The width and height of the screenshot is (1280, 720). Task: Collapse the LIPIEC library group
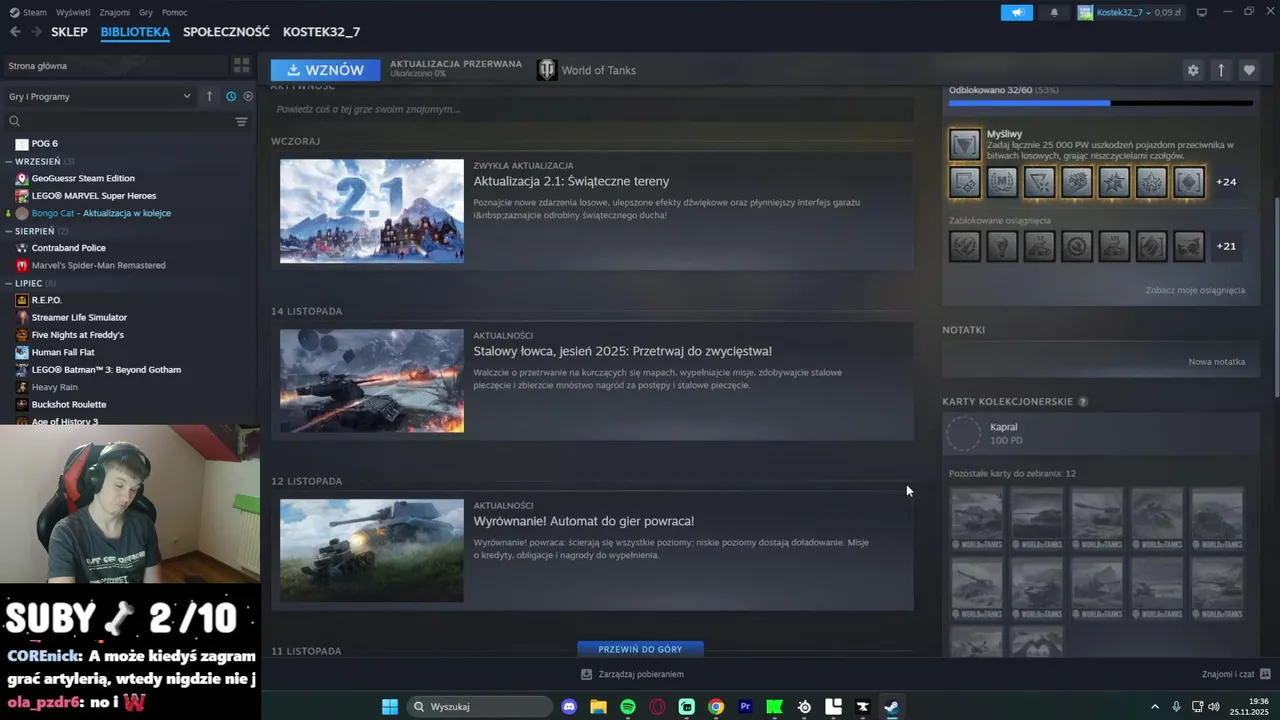point(9,283)
